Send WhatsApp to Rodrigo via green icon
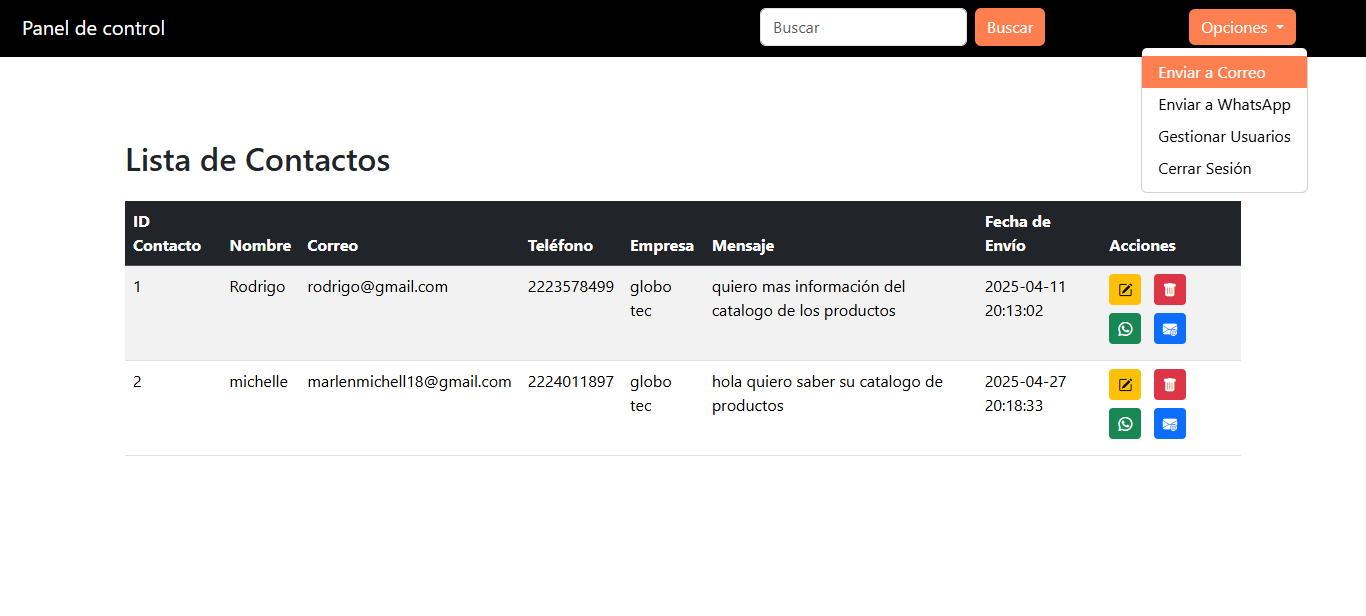Viewport: 1366px width, 616px height. (x=1125, y=329)
